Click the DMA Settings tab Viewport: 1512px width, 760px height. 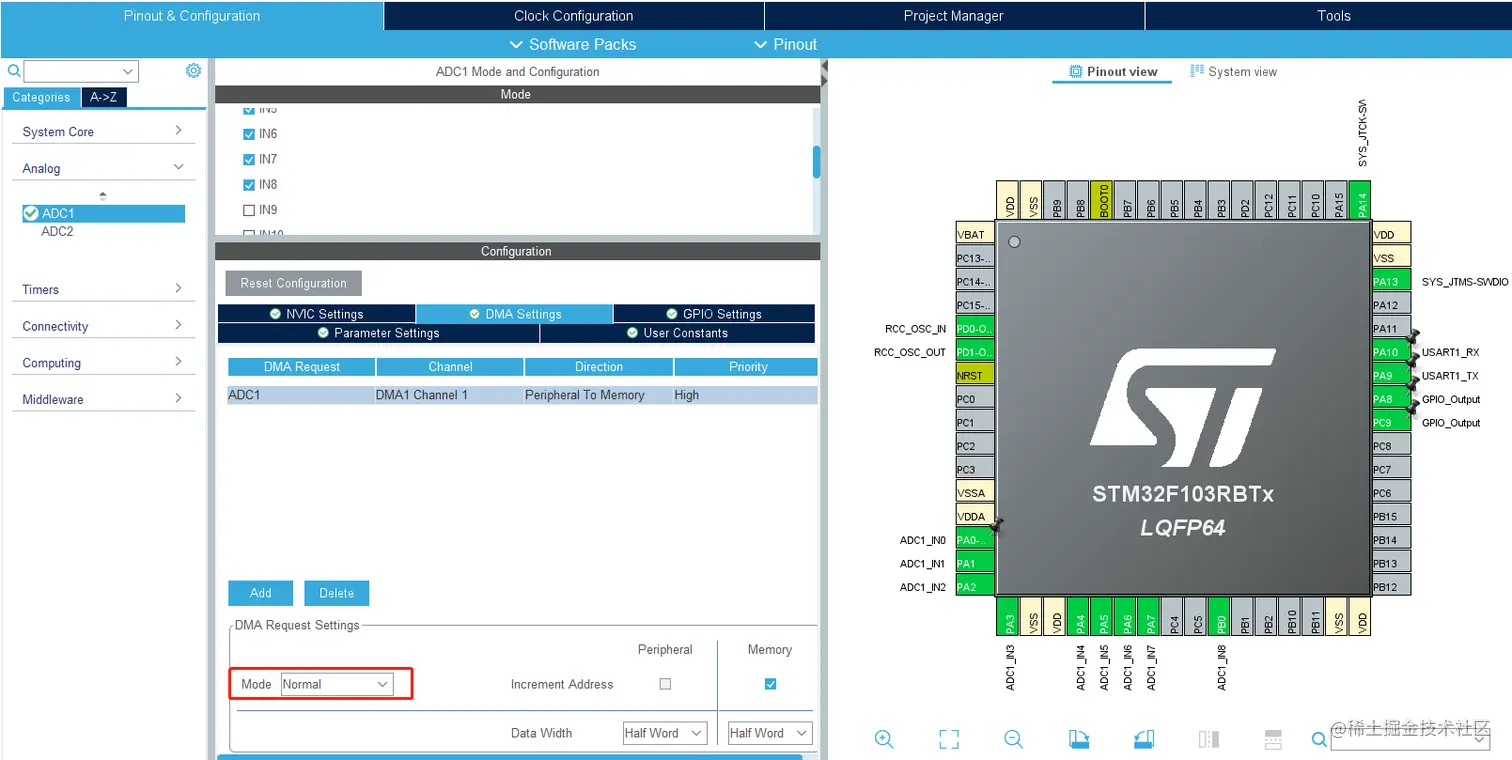tap(515, 314)
